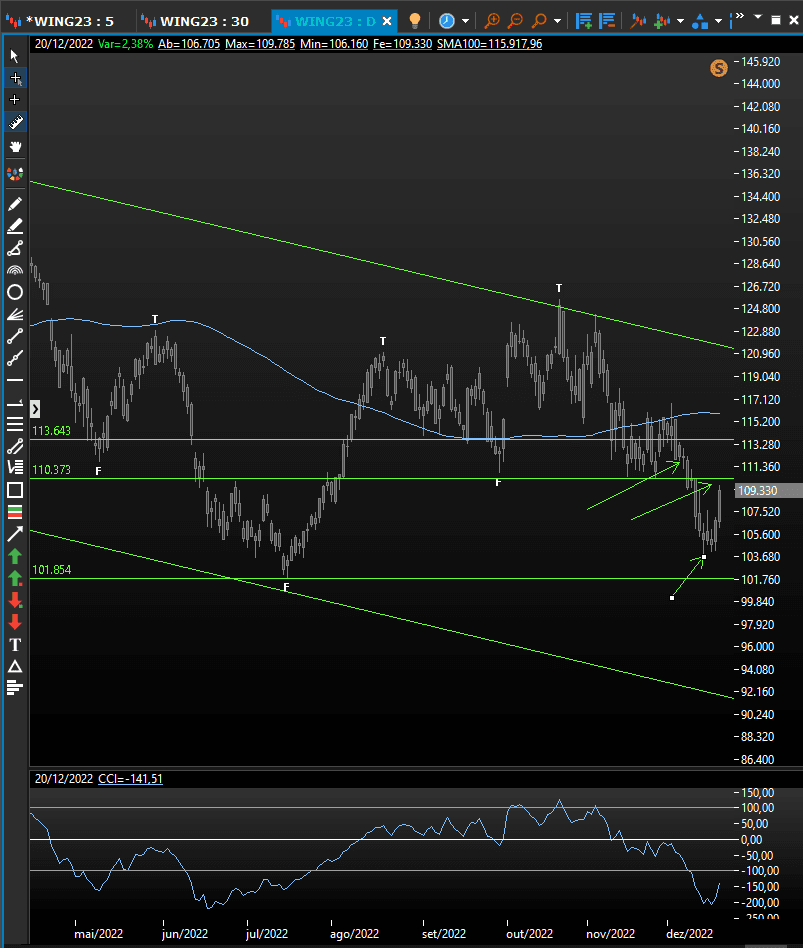This screenshot has width=803, height=948.
Task: Select the three-point line tool
Action: click(15, 358)
